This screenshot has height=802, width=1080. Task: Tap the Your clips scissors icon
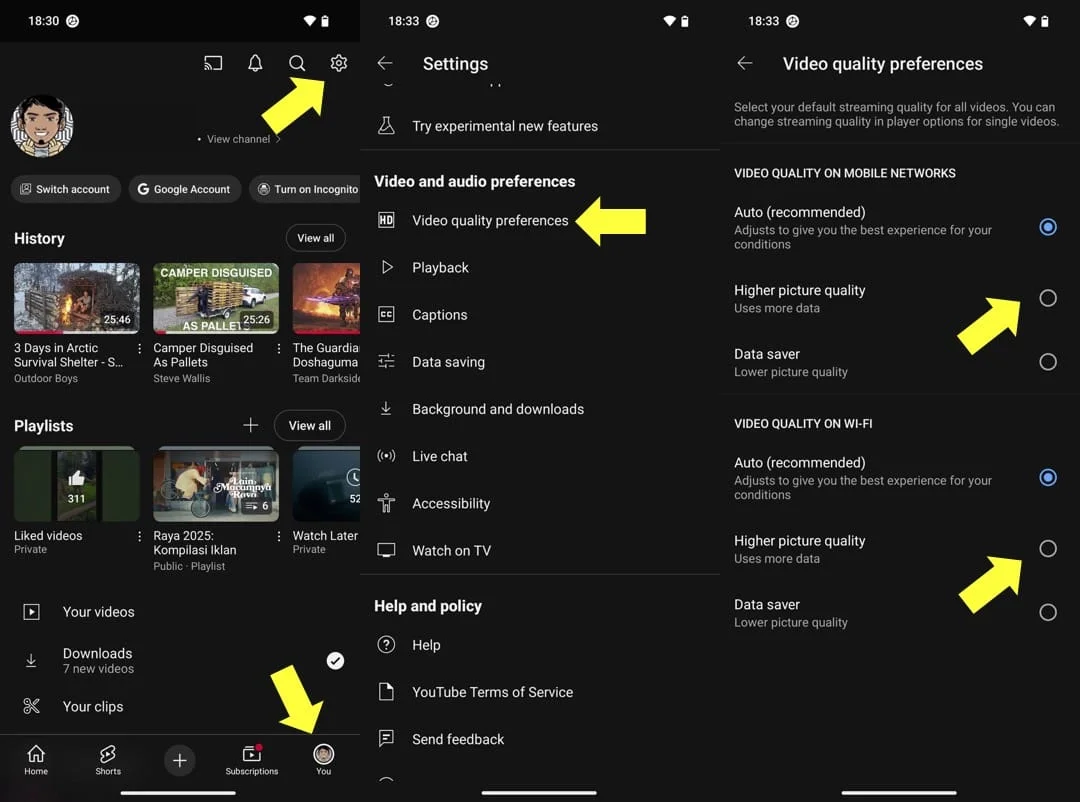(32, 706)
